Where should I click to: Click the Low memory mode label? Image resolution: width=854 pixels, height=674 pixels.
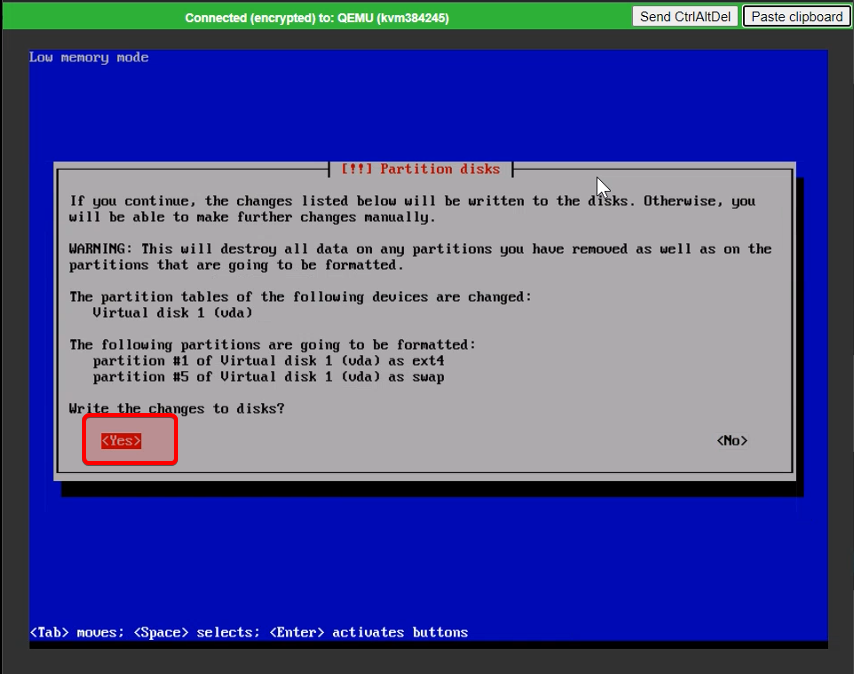[89, 57]
